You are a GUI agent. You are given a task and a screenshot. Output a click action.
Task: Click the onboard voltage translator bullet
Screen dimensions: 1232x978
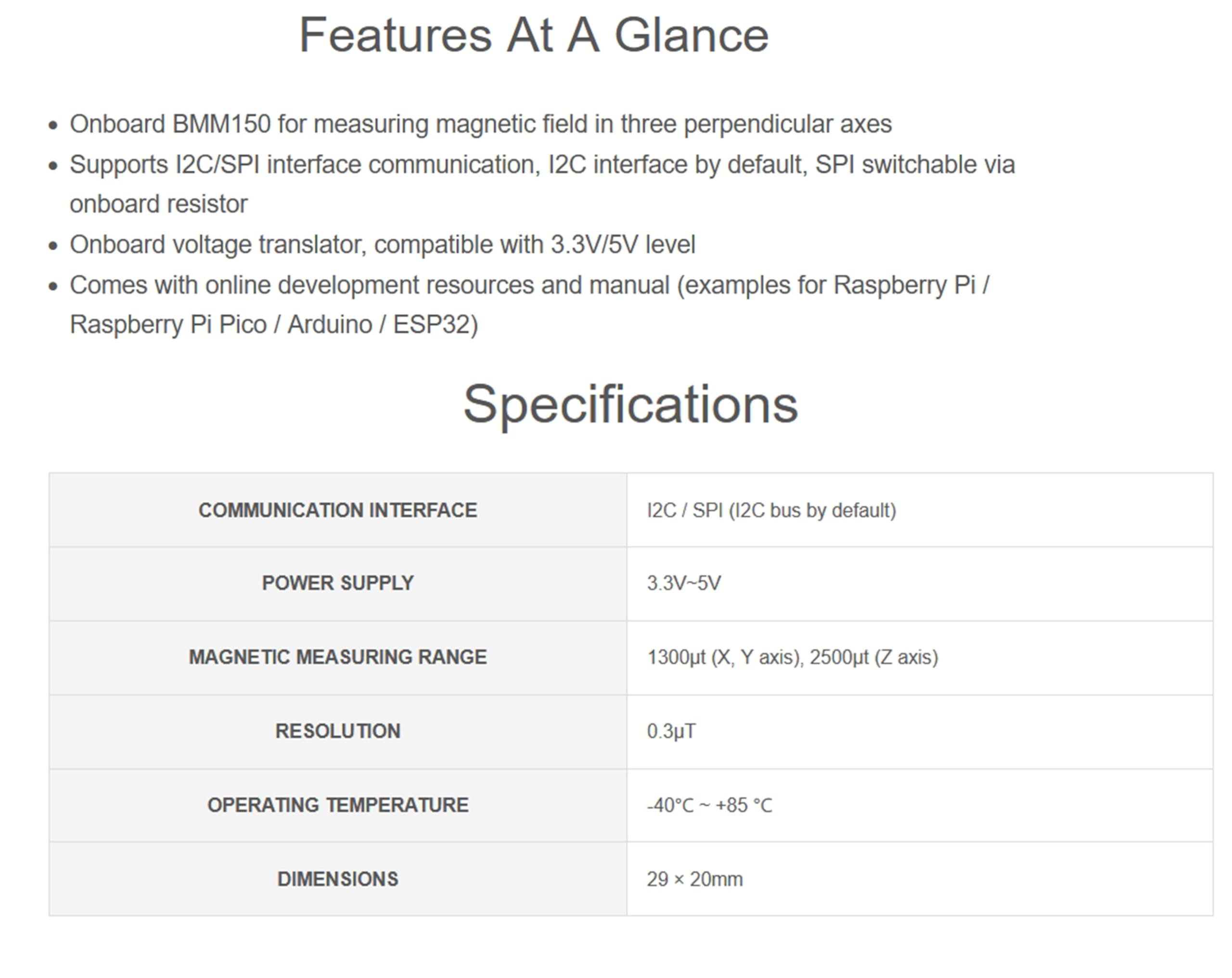382,244
